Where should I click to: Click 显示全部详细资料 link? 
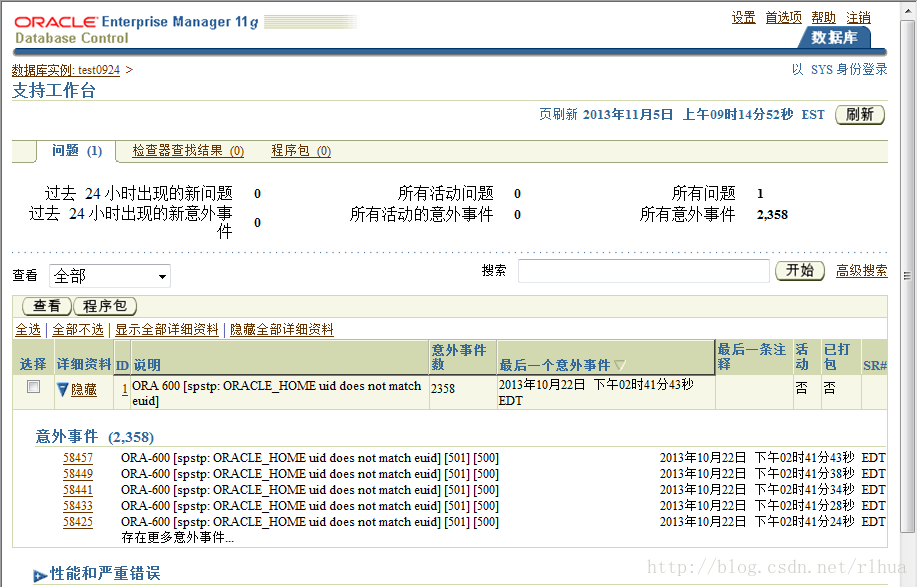click(x=167, y=330)
